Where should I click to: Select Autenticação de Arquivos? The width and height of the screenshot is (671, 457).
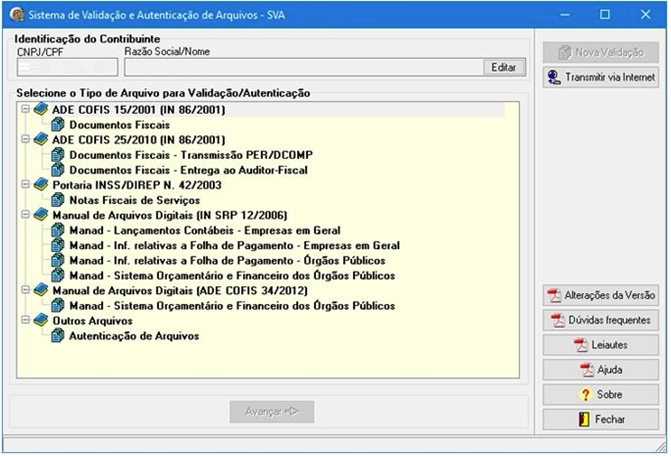(x=134, y=336)
